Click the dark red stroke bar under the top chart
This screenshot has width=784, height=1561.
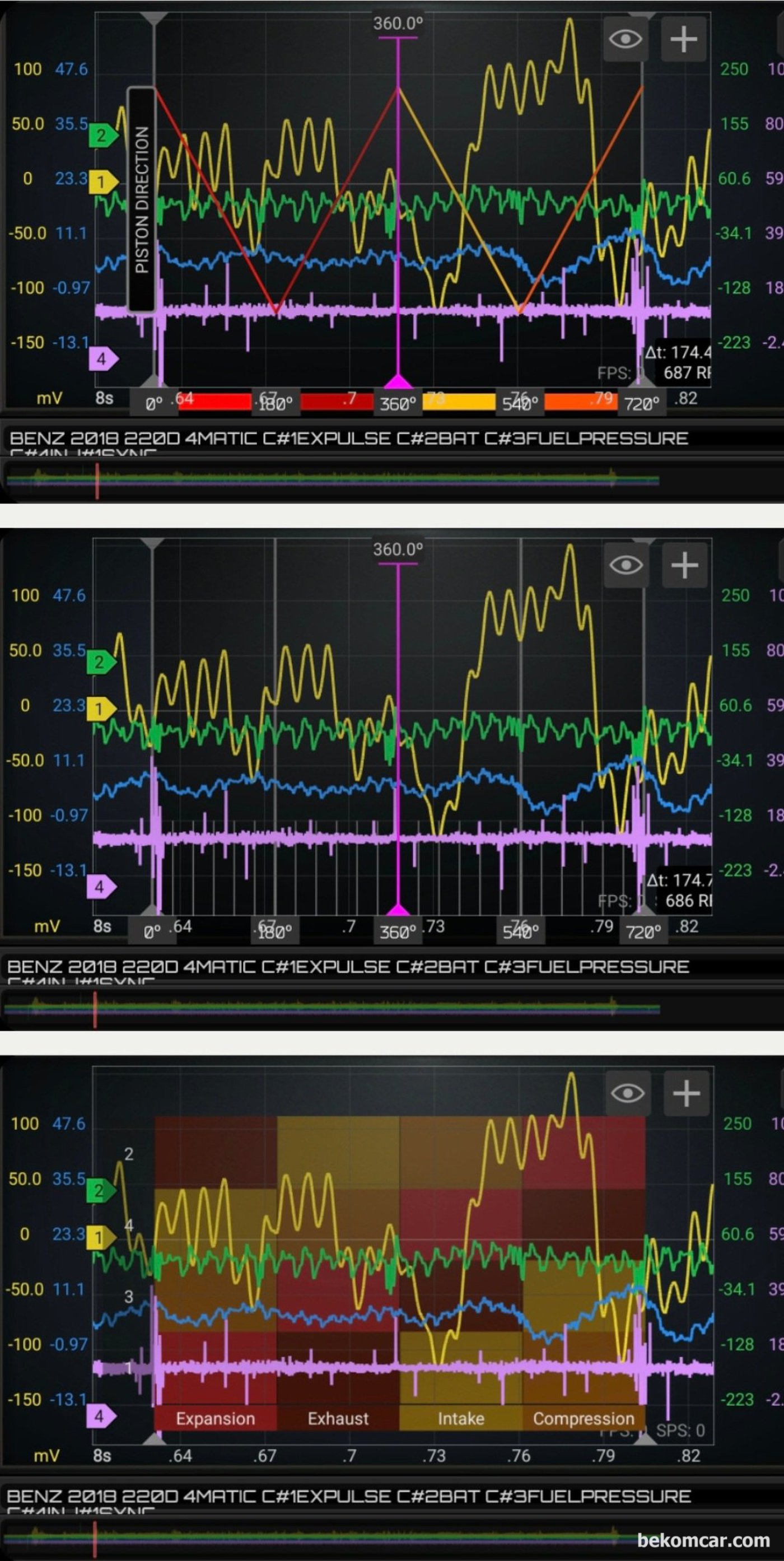point(337,401)
